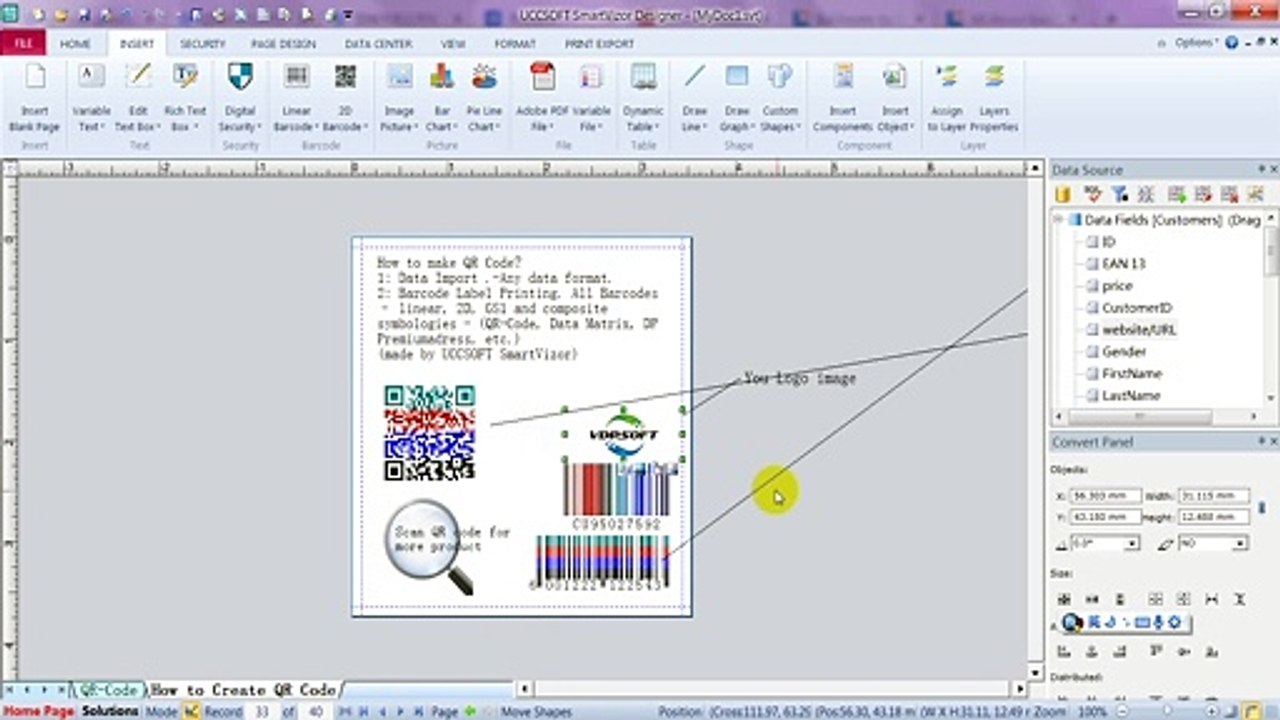Open the How to Create QR Code tab
This screenshot has height=720, width=1280.
tap(242, 690)
